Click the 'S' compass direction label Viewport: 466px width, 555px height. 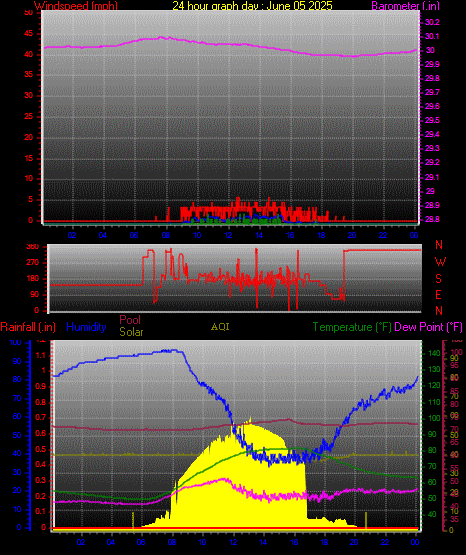coord(438,279)
